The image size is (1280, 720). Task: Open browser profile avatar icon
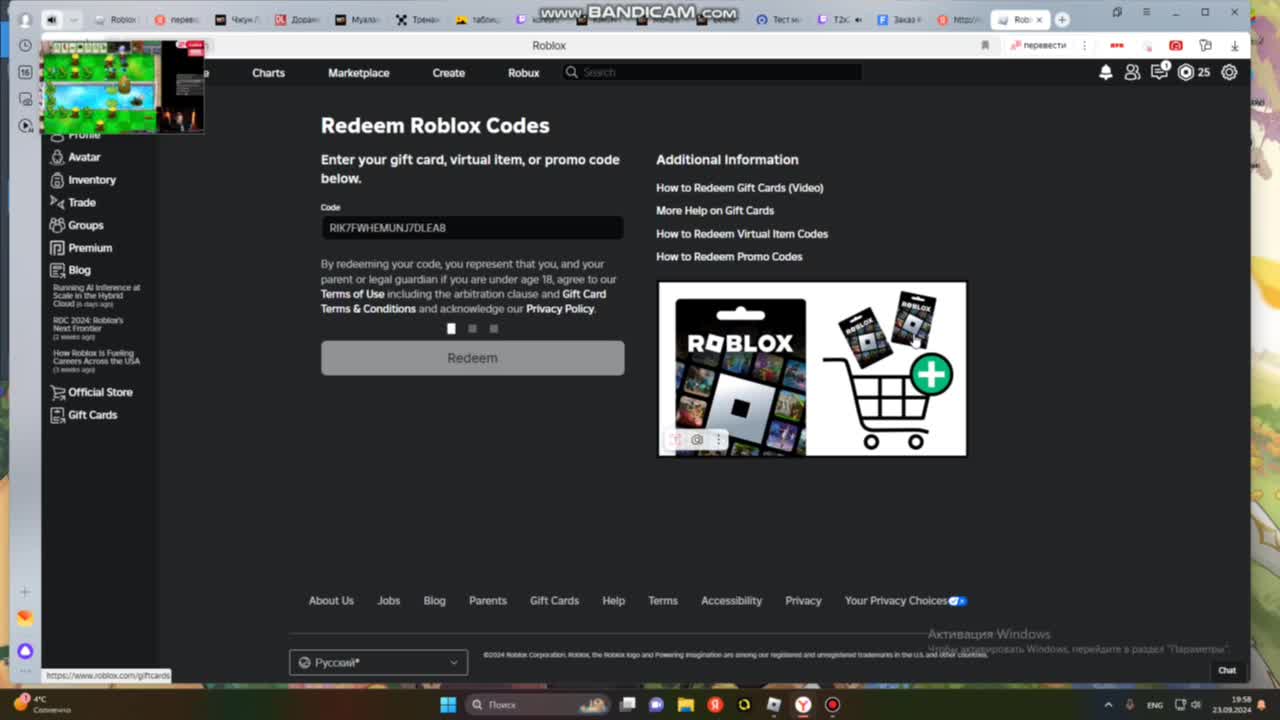(25, 19)
